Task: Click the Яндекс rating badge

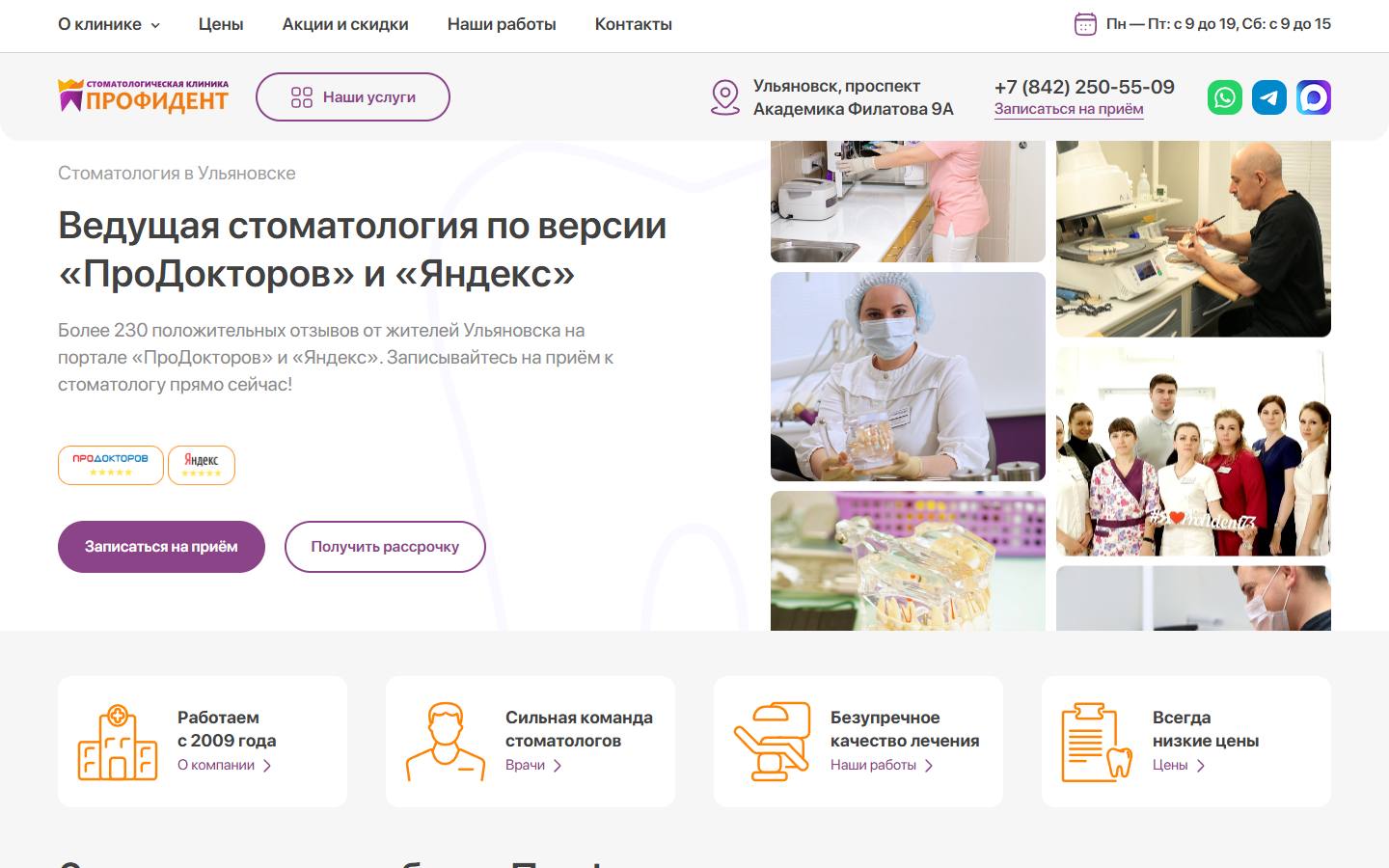Action: click(x=202, y=465)
